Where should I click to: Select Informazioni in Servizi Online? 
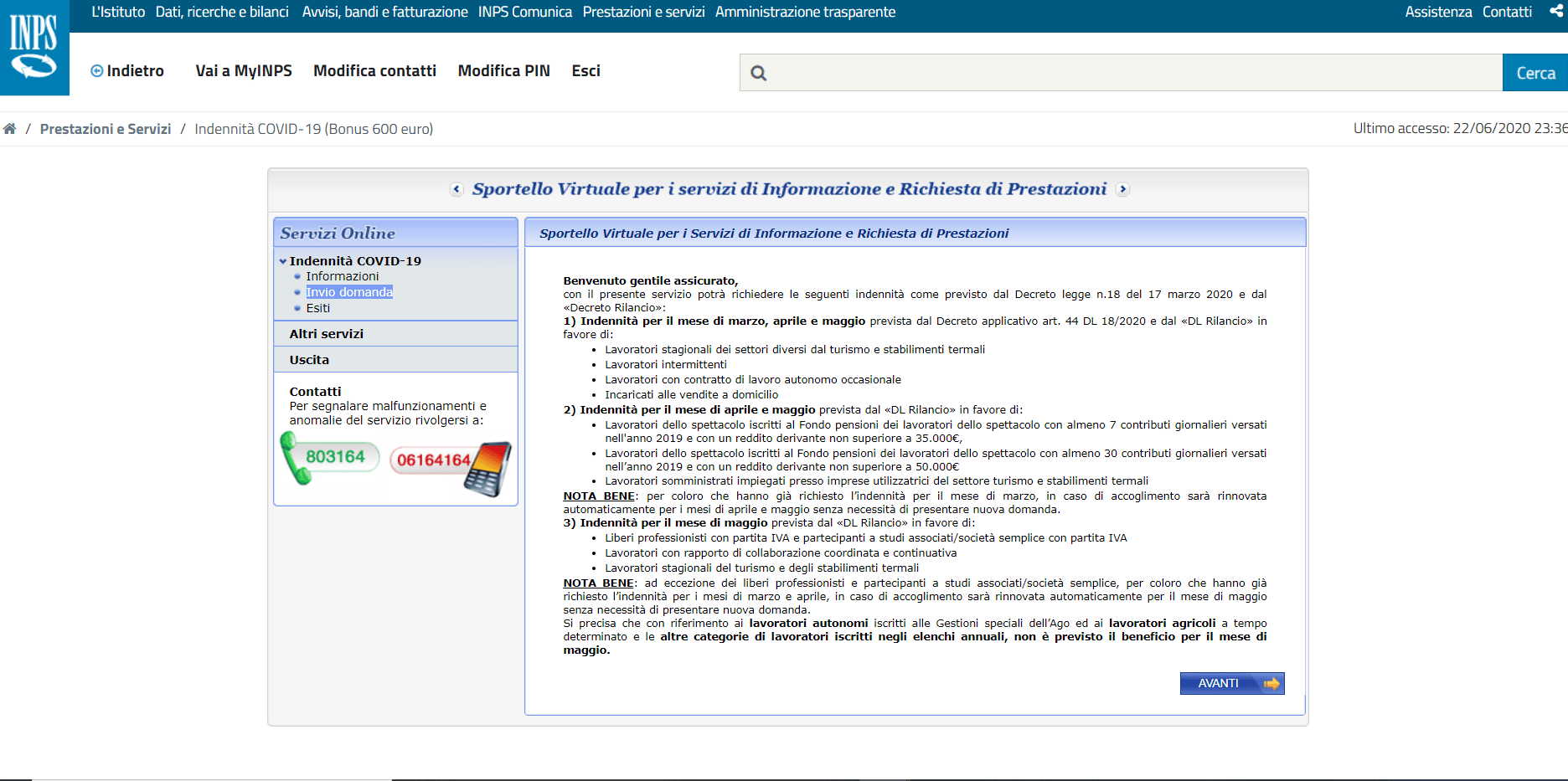pos(342,276)
